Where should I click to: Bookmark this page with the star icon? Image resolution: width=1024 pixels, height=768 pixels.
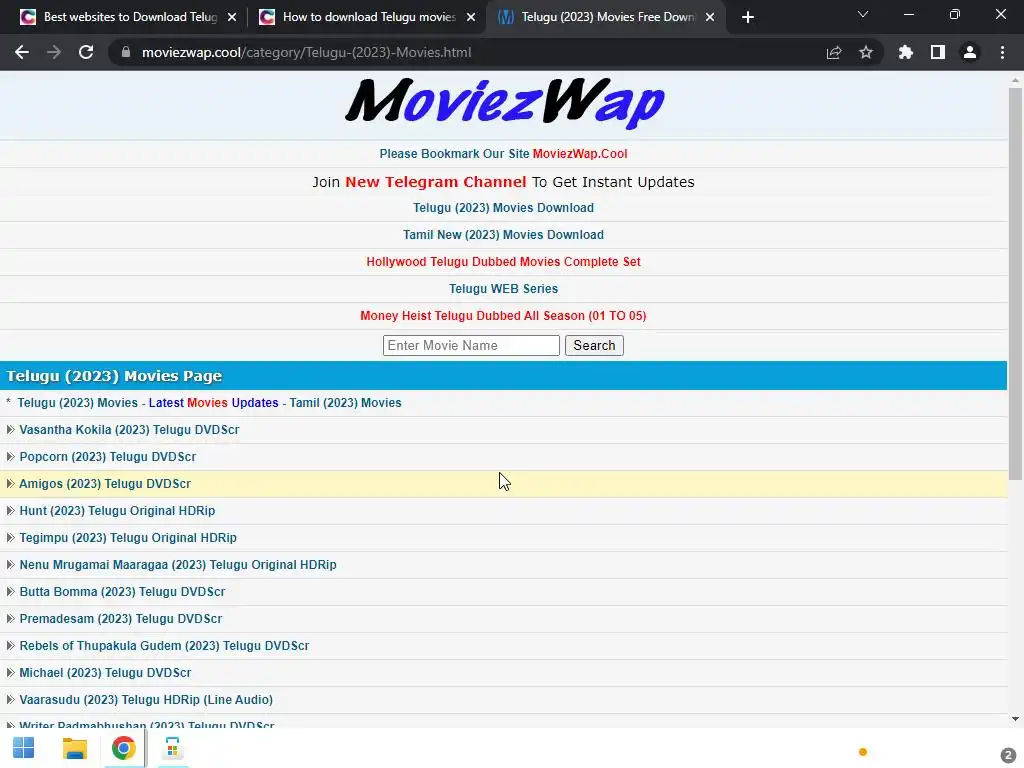[x=866, y=52]
